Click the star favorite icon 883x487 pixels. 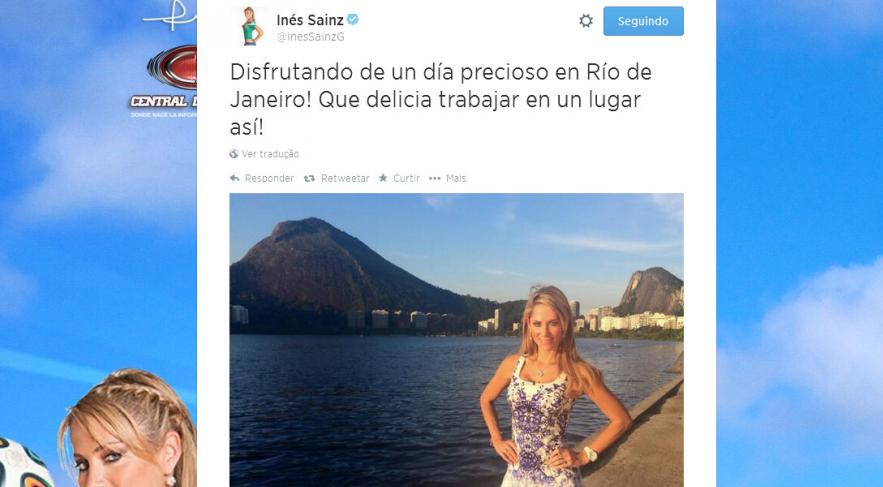point(383,178)
